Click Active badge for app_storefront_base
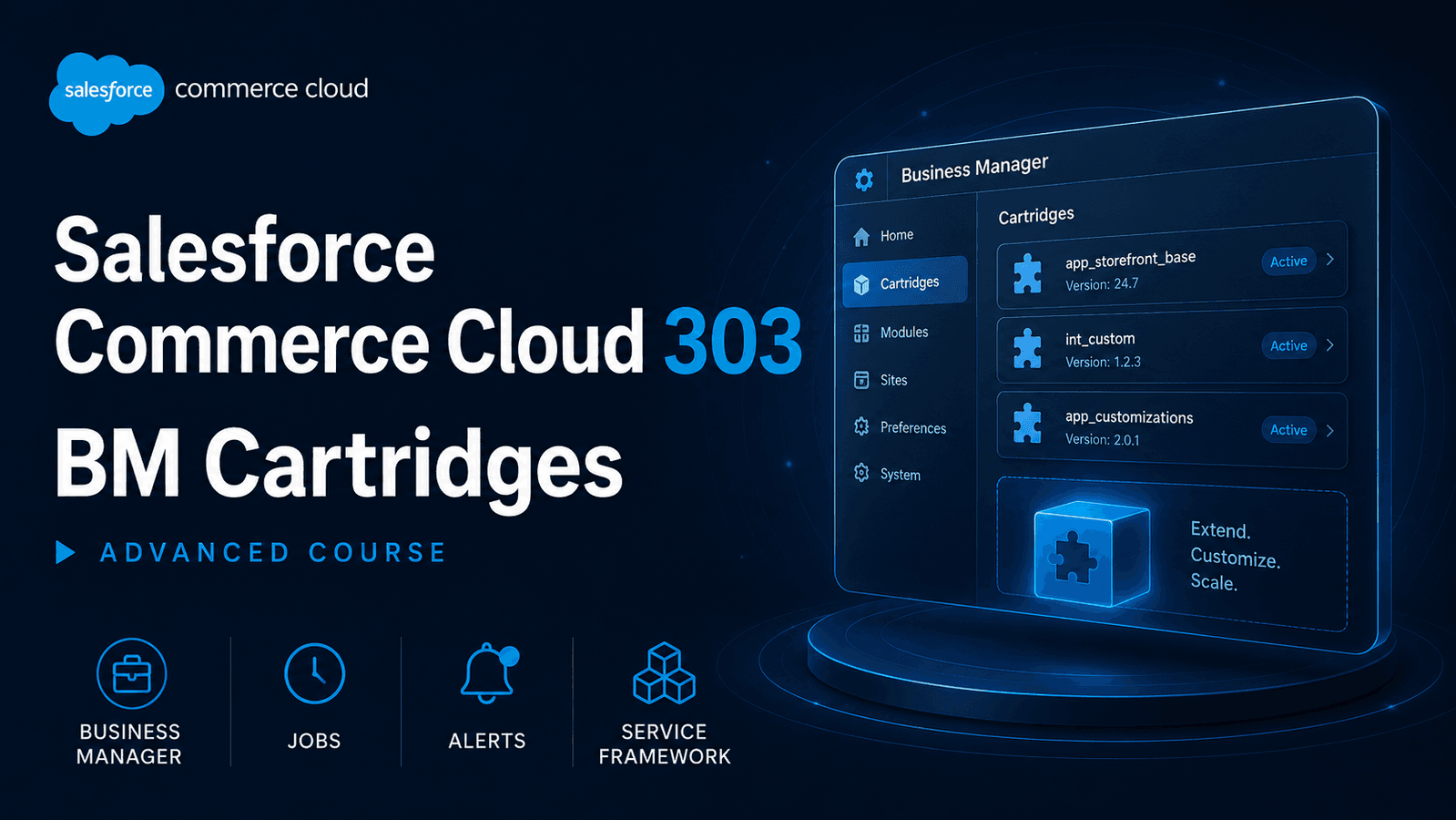Image resolution: width=1456 pixels, height=820 pixels. 1288,261
